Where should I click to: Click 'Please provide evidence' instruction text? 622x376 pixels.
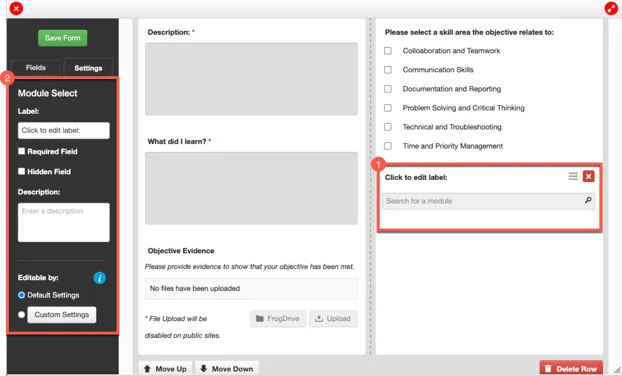point(250,267)
